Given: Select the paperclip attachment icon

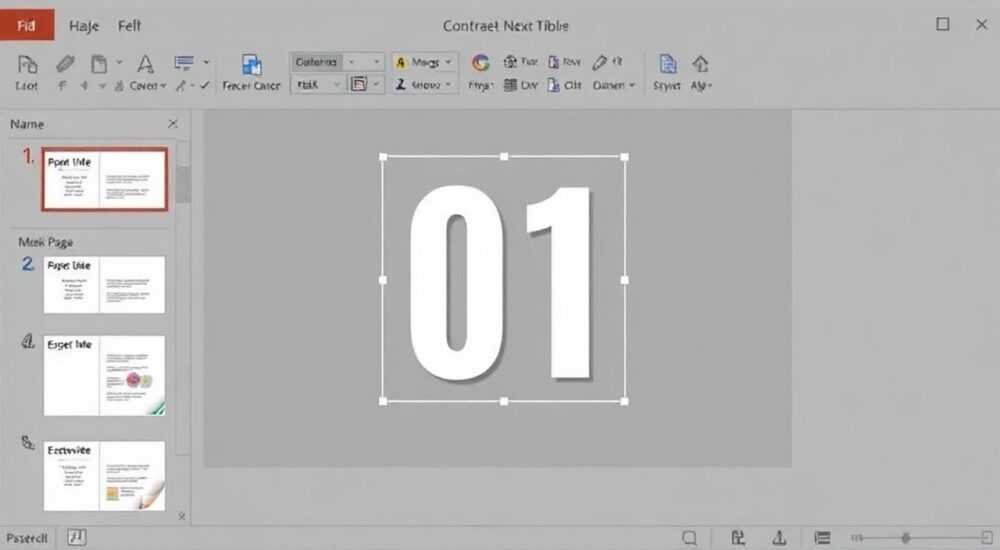Looking at the screenshot, I should [65, 63].
